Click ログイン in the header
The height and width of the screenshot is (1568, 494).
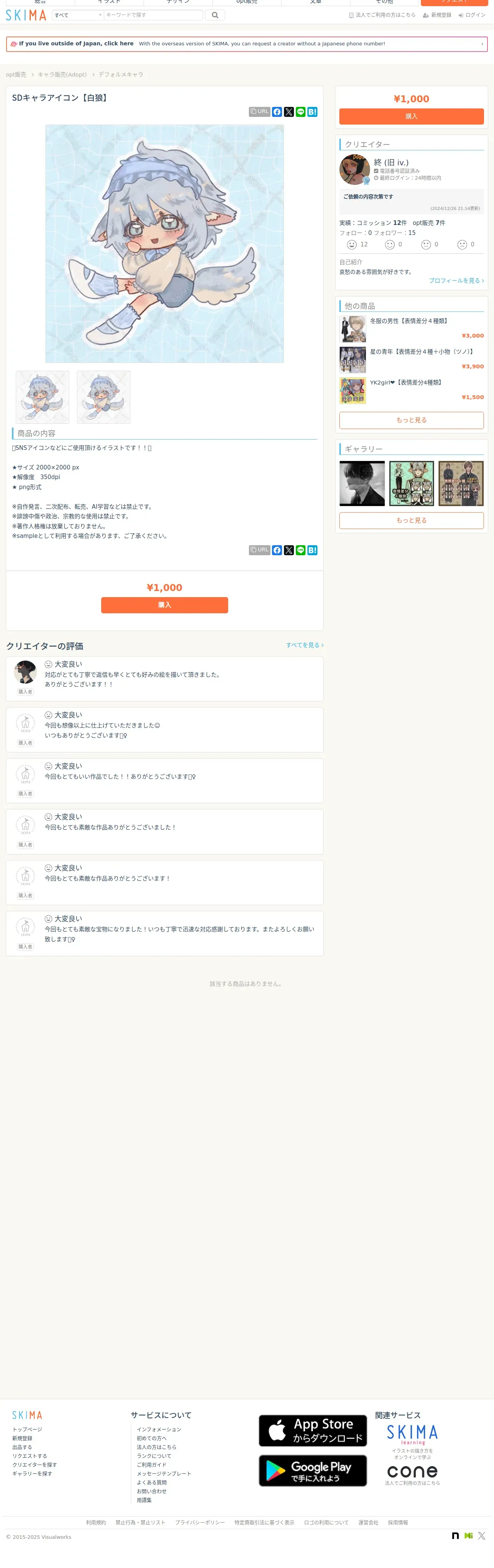click(x=472, y=15)
